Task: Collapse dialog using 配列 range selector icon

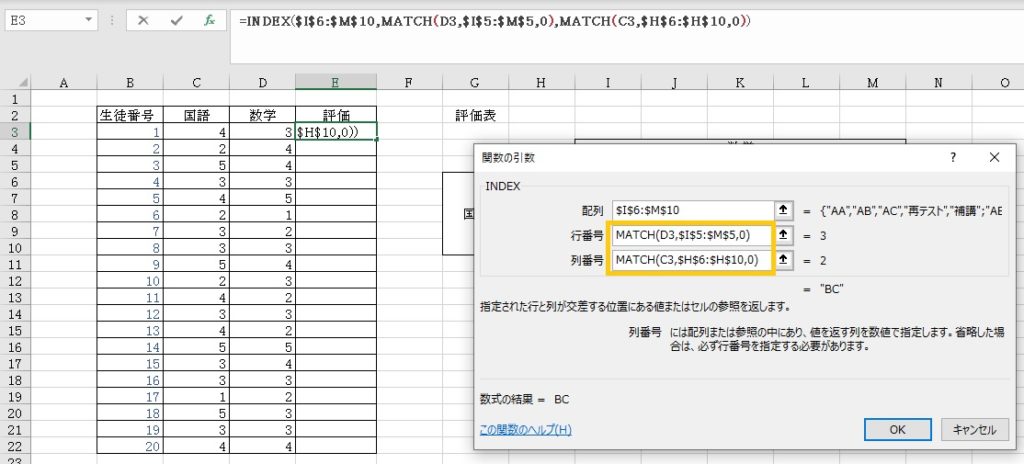Action: [x=785, y=211]
